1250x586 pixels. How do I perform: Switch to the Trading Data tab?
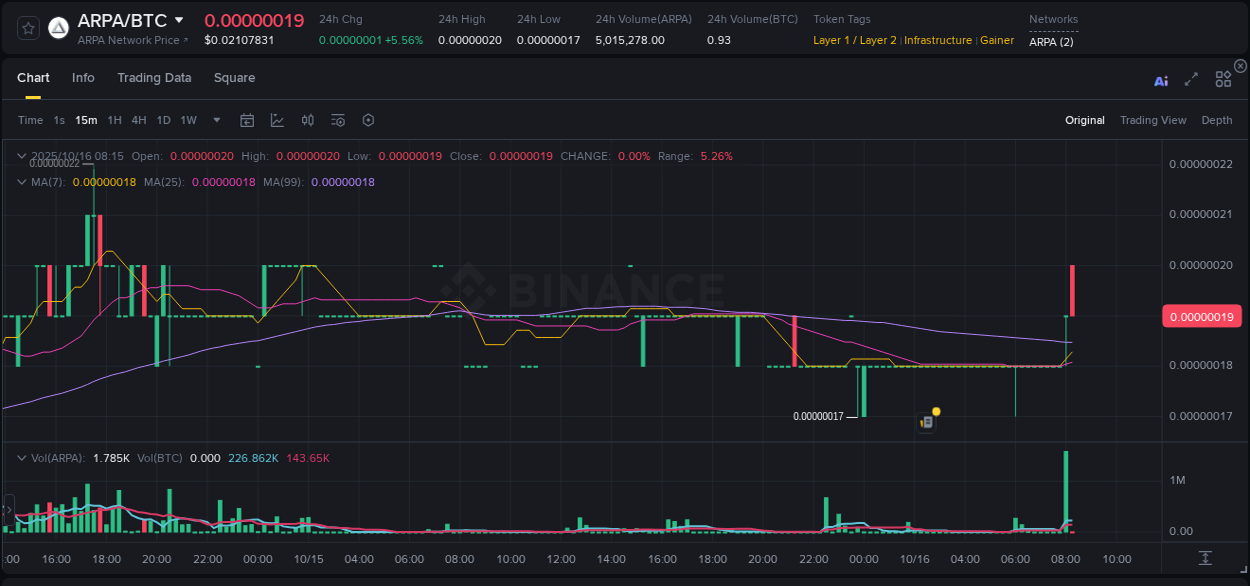(x=154, y=78)
